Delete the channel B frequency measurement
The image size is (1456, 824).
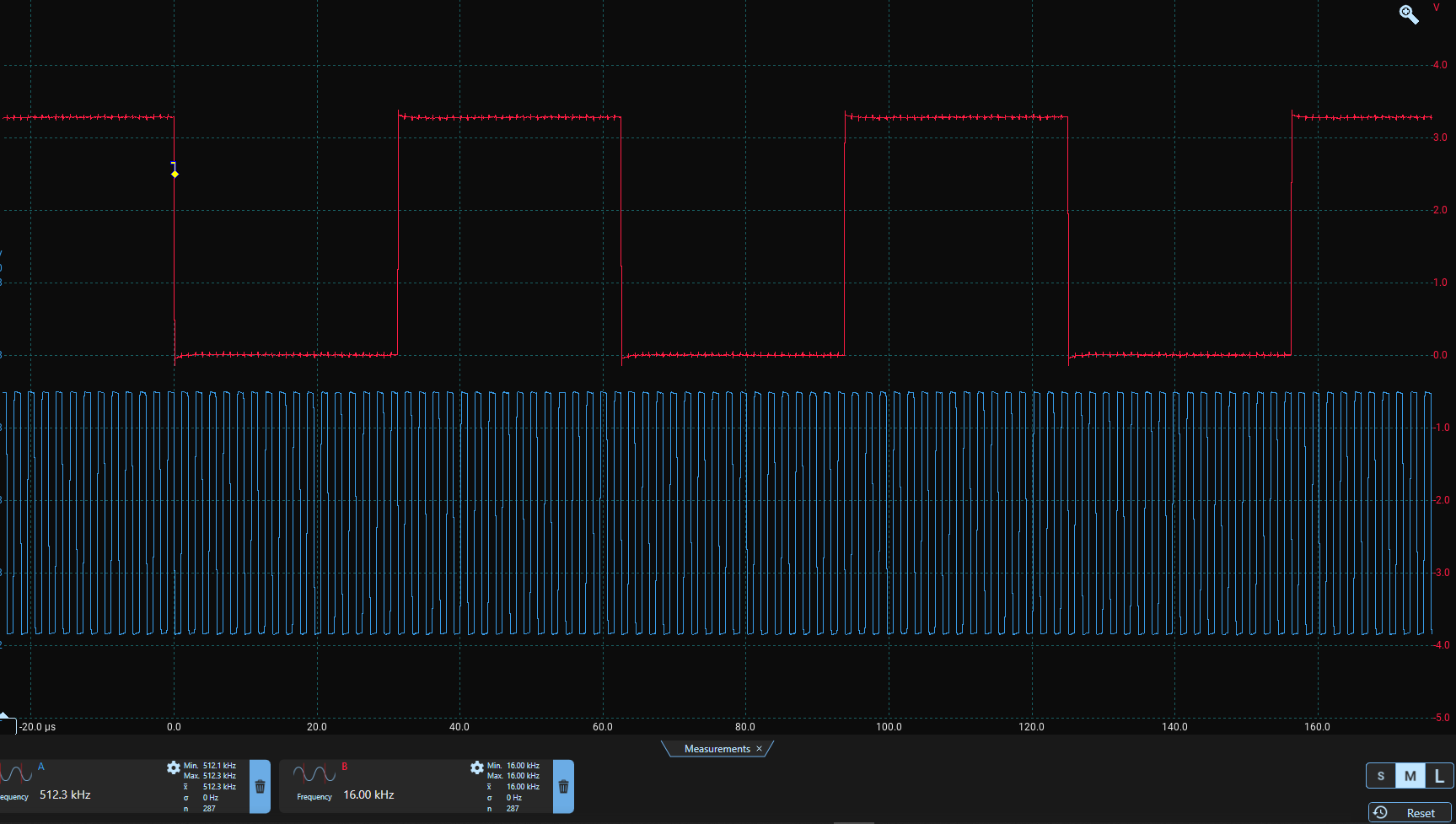[563, 787]
